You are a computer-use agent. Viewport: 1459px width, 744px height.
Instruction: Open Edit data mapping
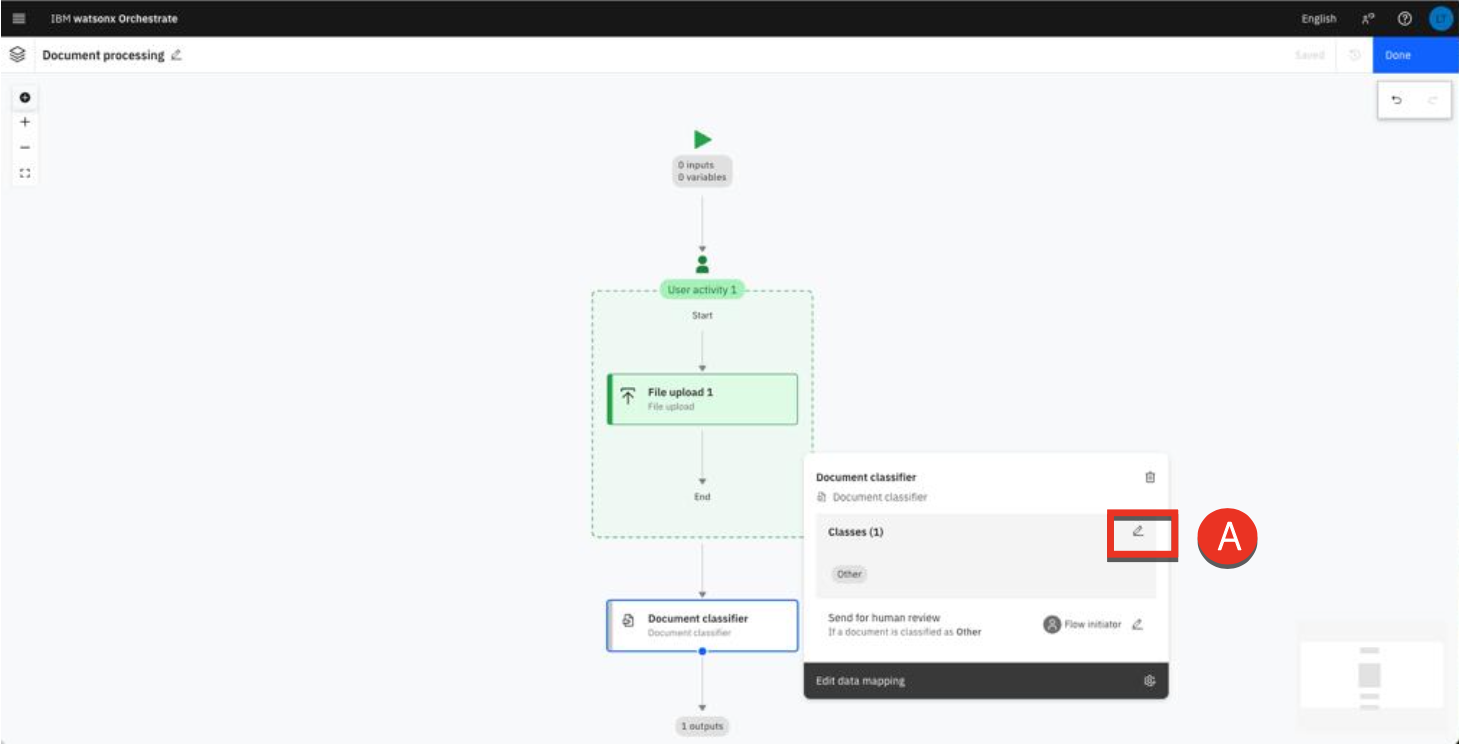tap(861, 681)
